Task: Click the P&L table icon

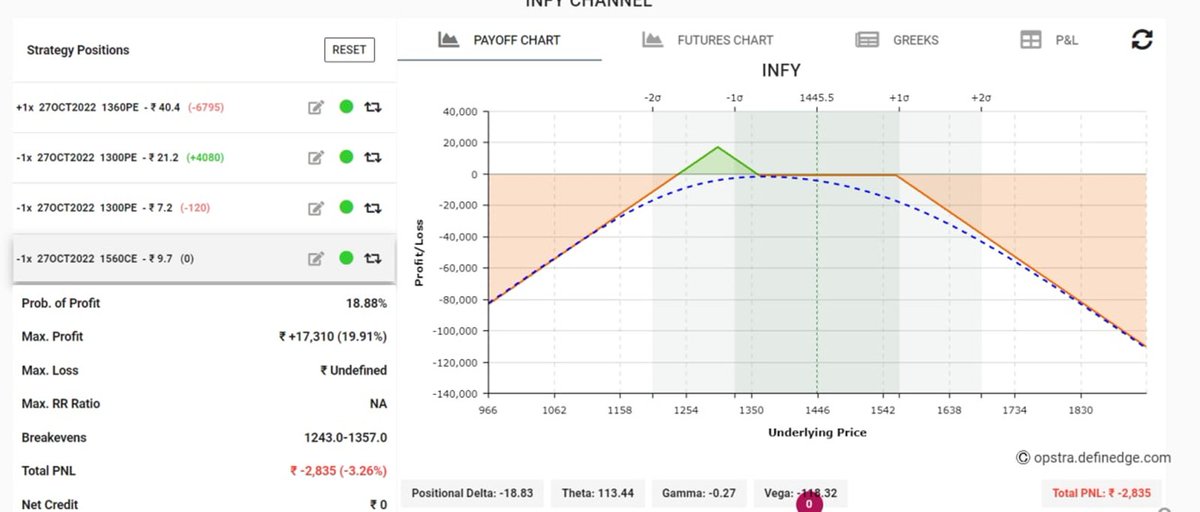Action: tap(1030, 40)
